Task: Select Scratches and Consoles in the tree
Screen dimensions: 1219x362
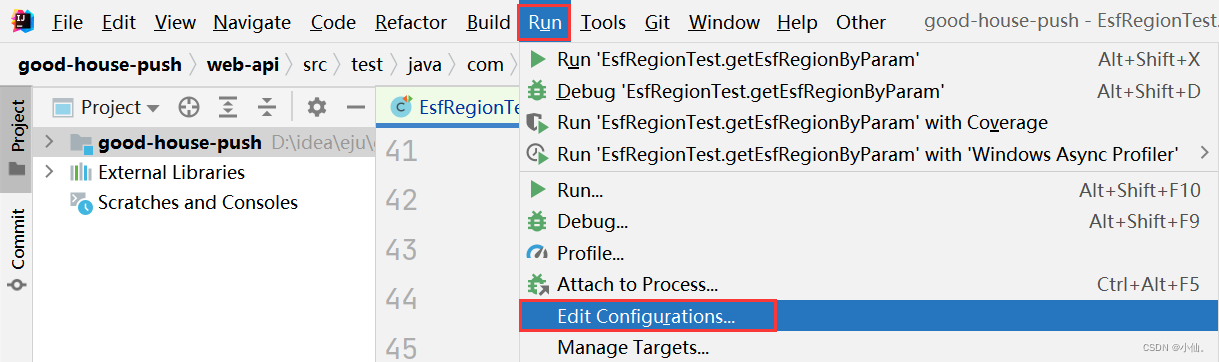Action: (197, 202)
